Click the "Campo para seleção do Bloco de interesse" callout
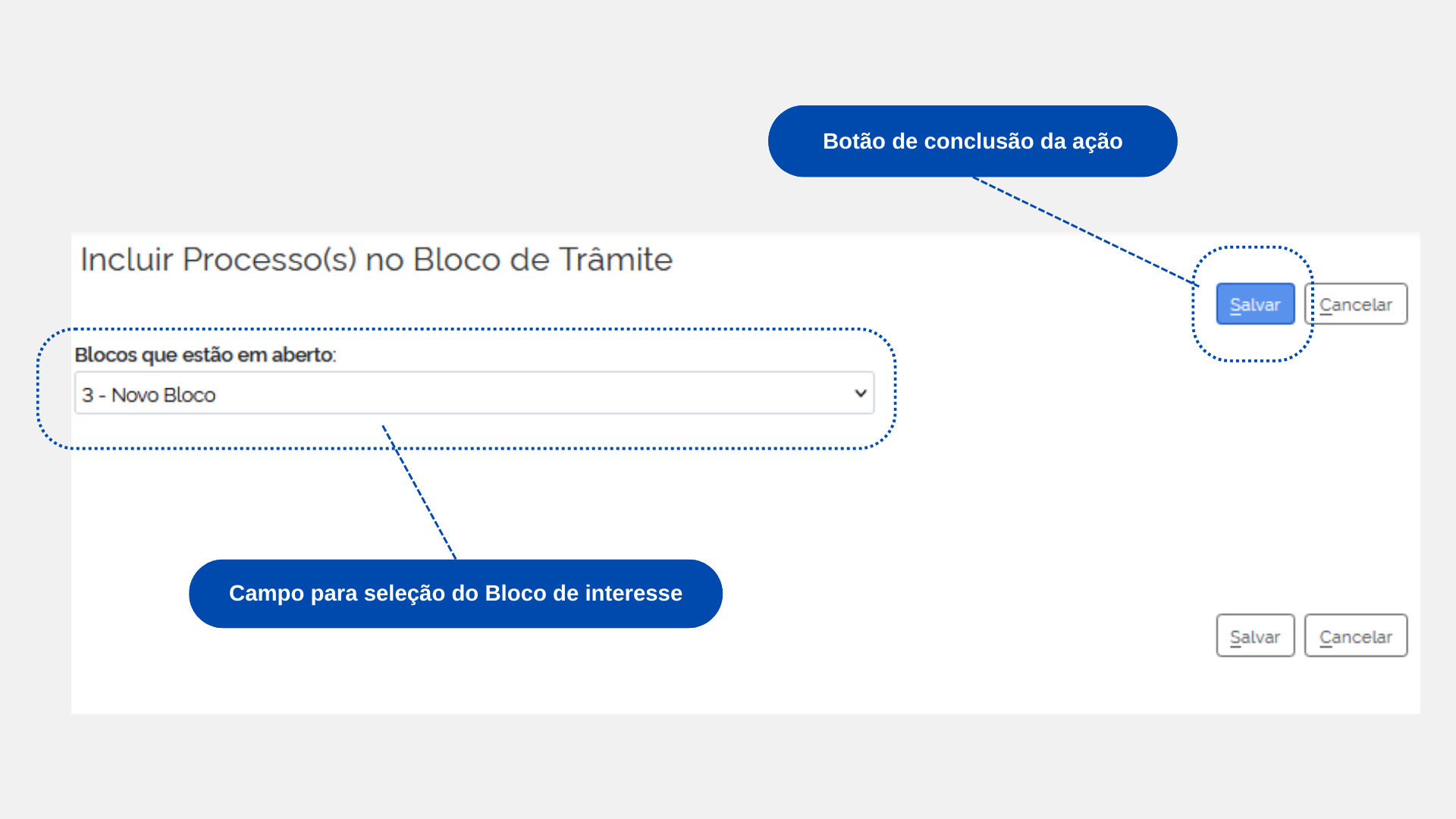 tap(455, 593)
